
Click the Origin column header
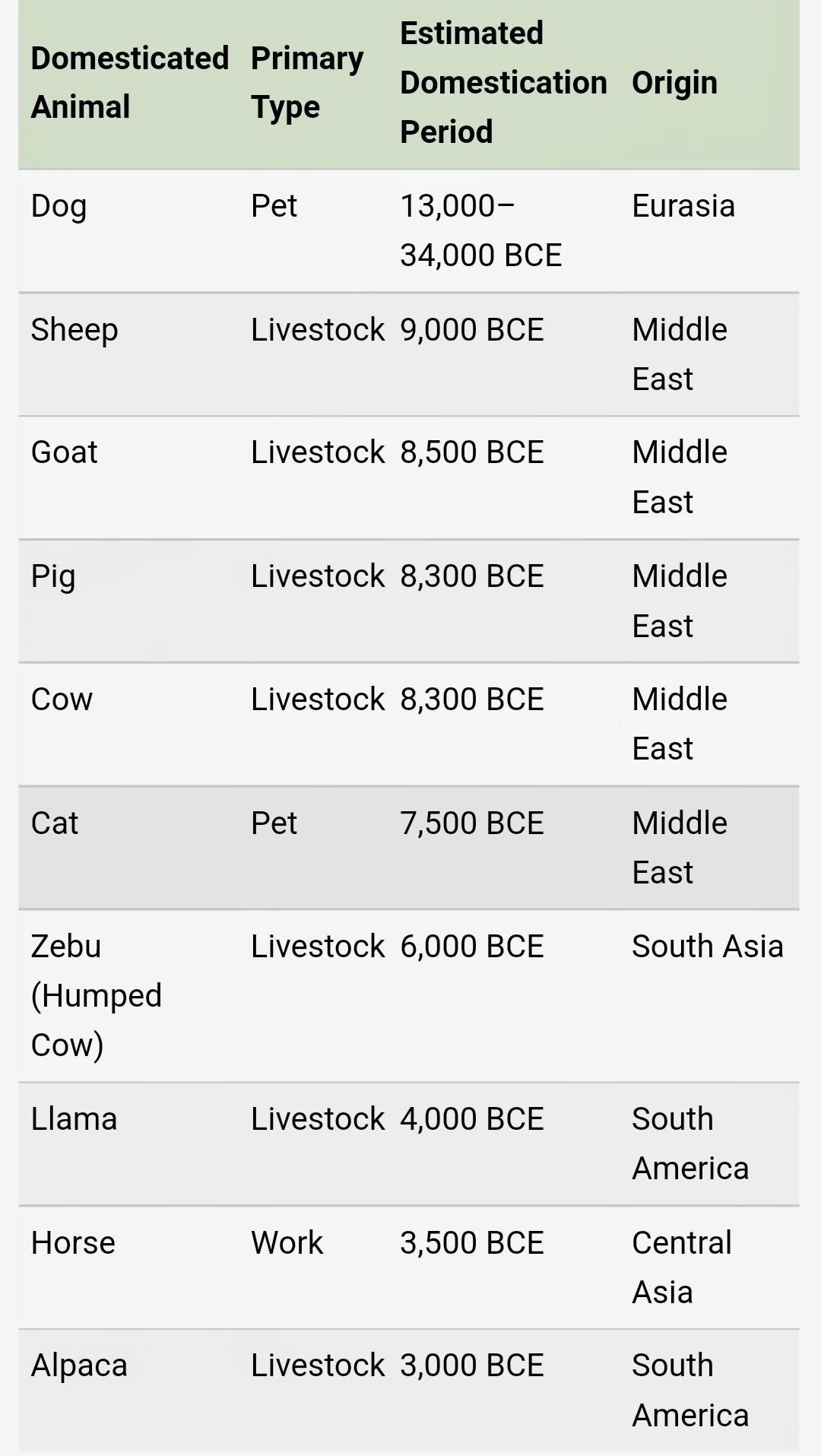674,83
